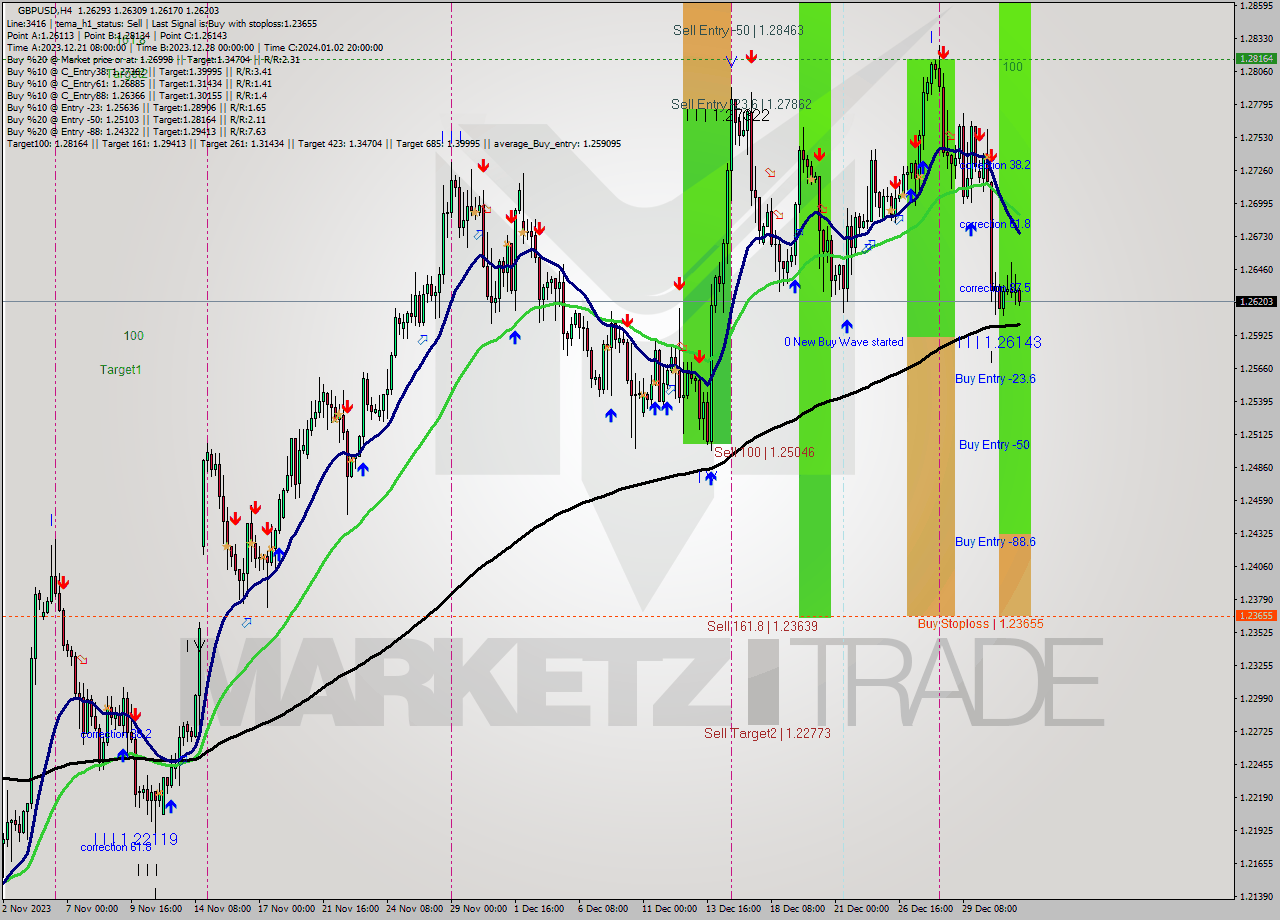This screenshot has height=920, width=1280.
Task: Click the '1 Dec 16:00' date label
Action: (539, 909)
